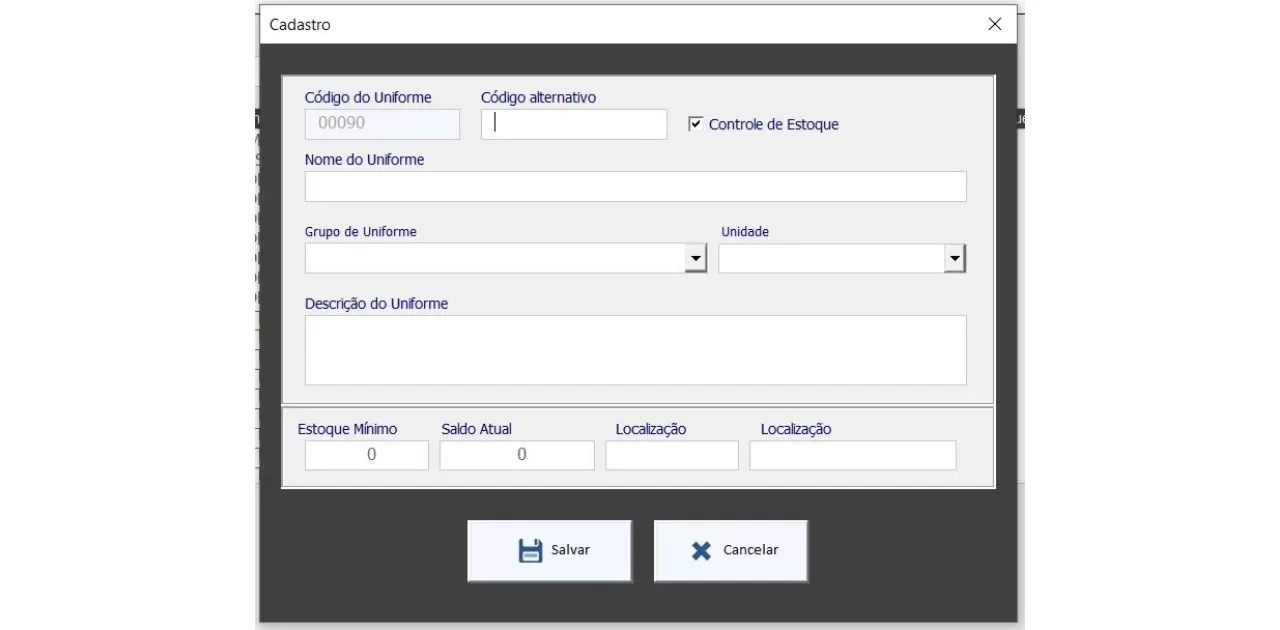Uncheck the Controle de Estoque checkbox
The height and width of the screenshot is (630, 1280).
point(695,124)
